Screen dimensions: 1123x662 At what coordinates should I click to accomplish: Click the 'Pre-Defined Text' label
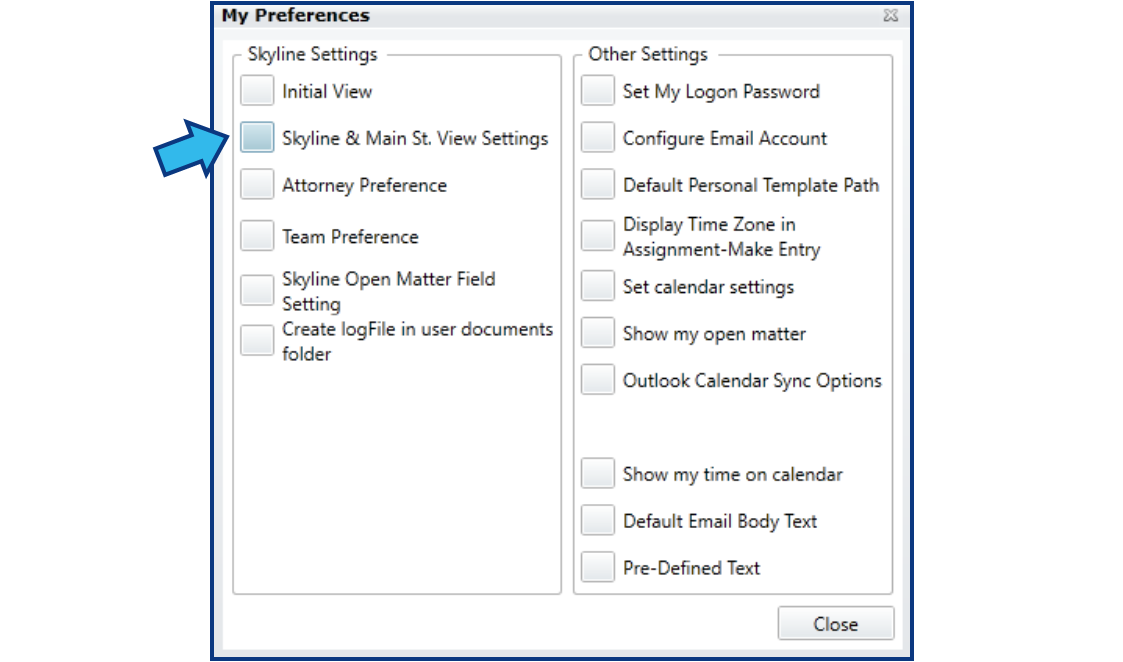coord(691,569)
